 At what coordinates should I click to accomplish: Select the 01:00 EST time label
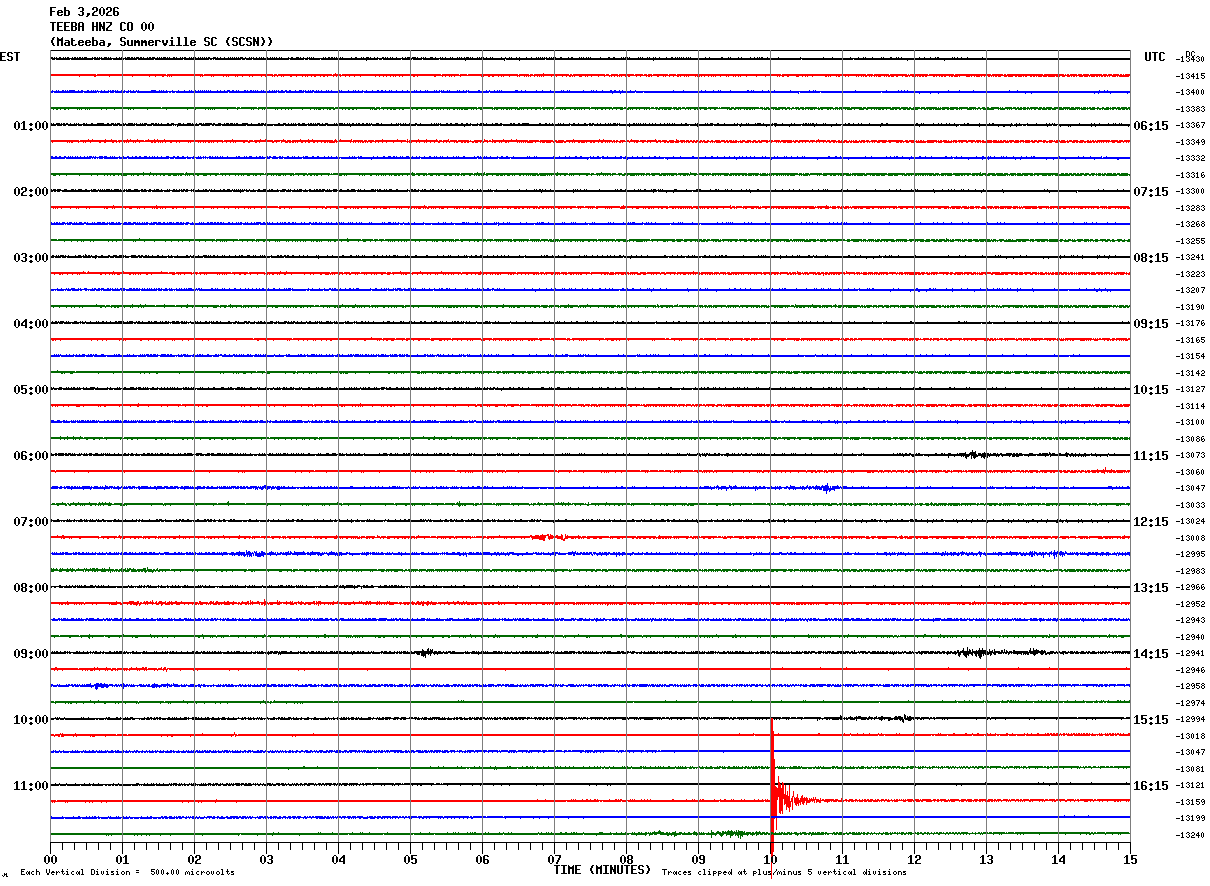(30, 126)
